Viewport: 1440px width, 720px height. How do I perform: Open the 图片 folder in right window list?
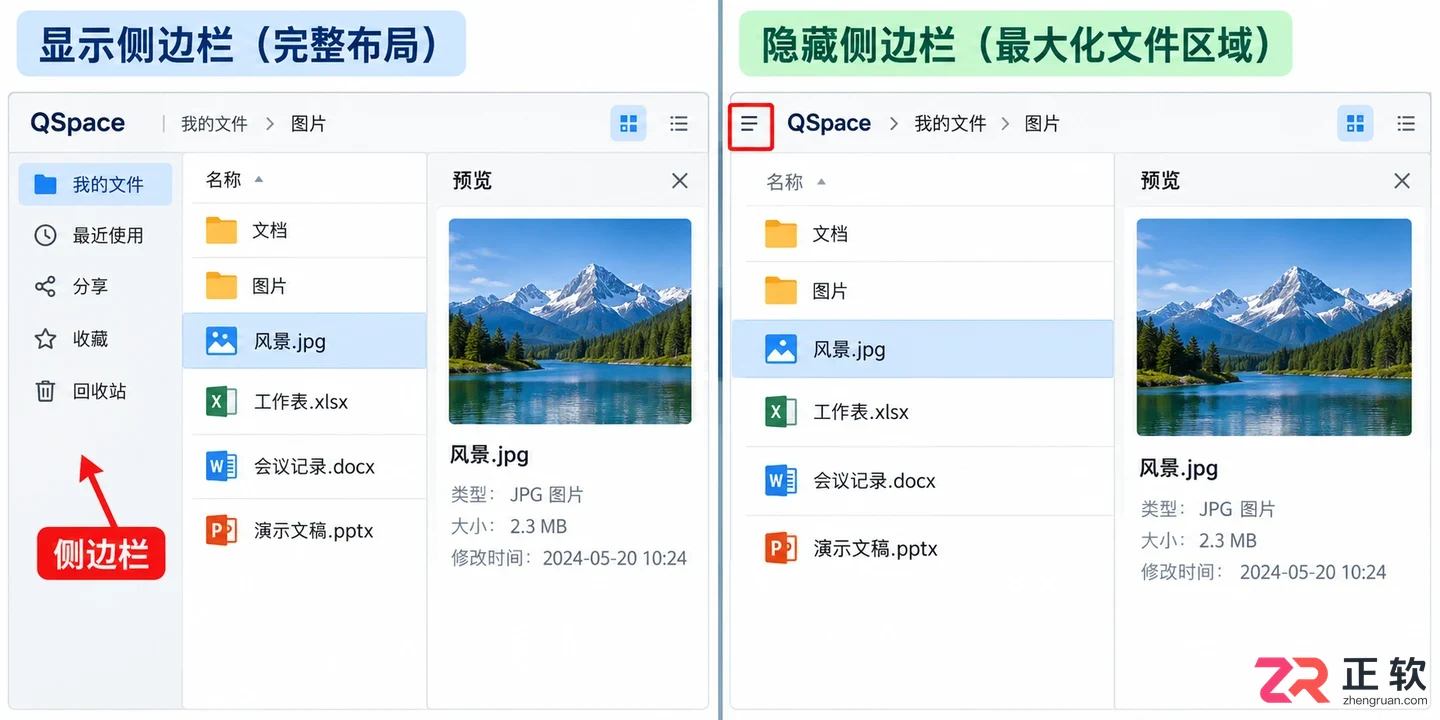point(923,291)
